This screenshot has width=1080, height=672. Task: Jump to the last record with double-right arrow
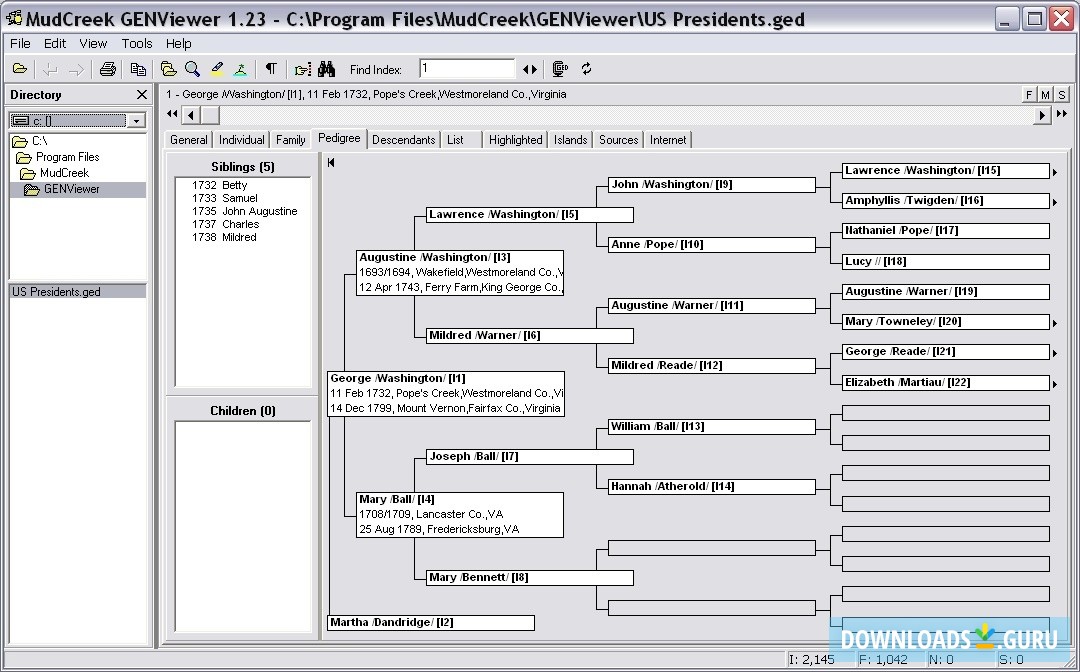(x=1062, y=114)
